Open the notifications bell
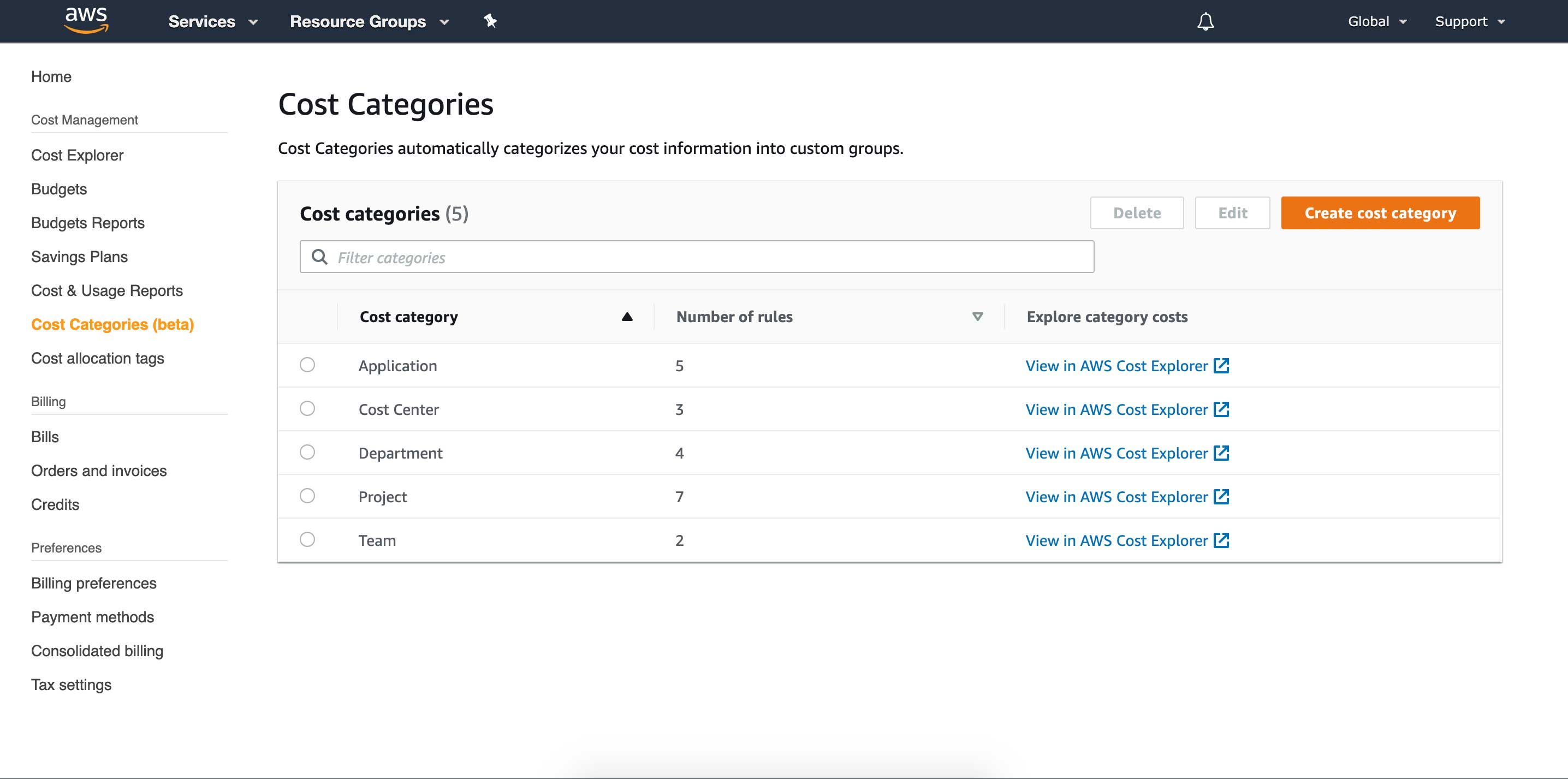 (1205, 21)
